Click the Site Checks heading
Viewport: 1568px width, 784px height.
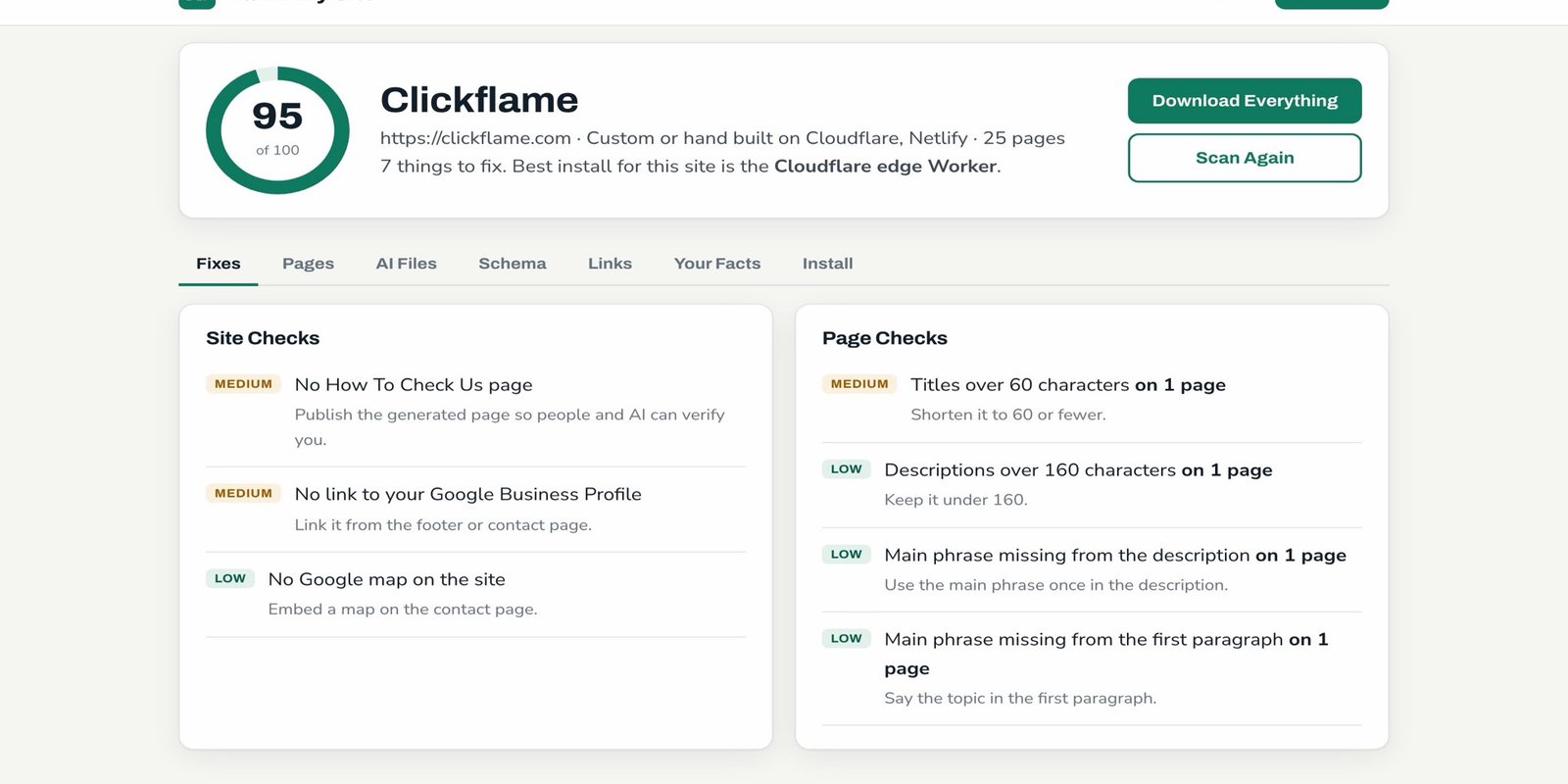coord(263,338)
